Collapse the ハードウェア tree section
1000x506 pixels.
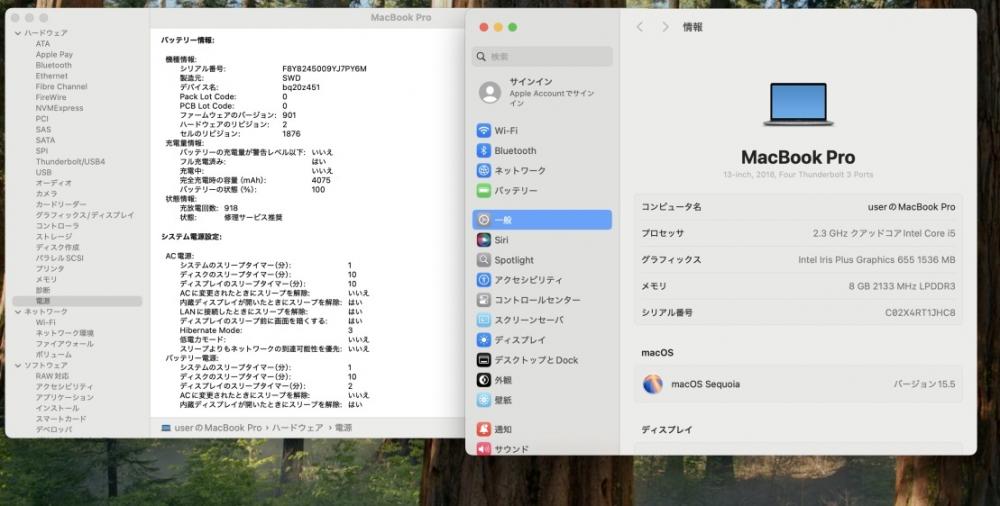tap(18, 33)
